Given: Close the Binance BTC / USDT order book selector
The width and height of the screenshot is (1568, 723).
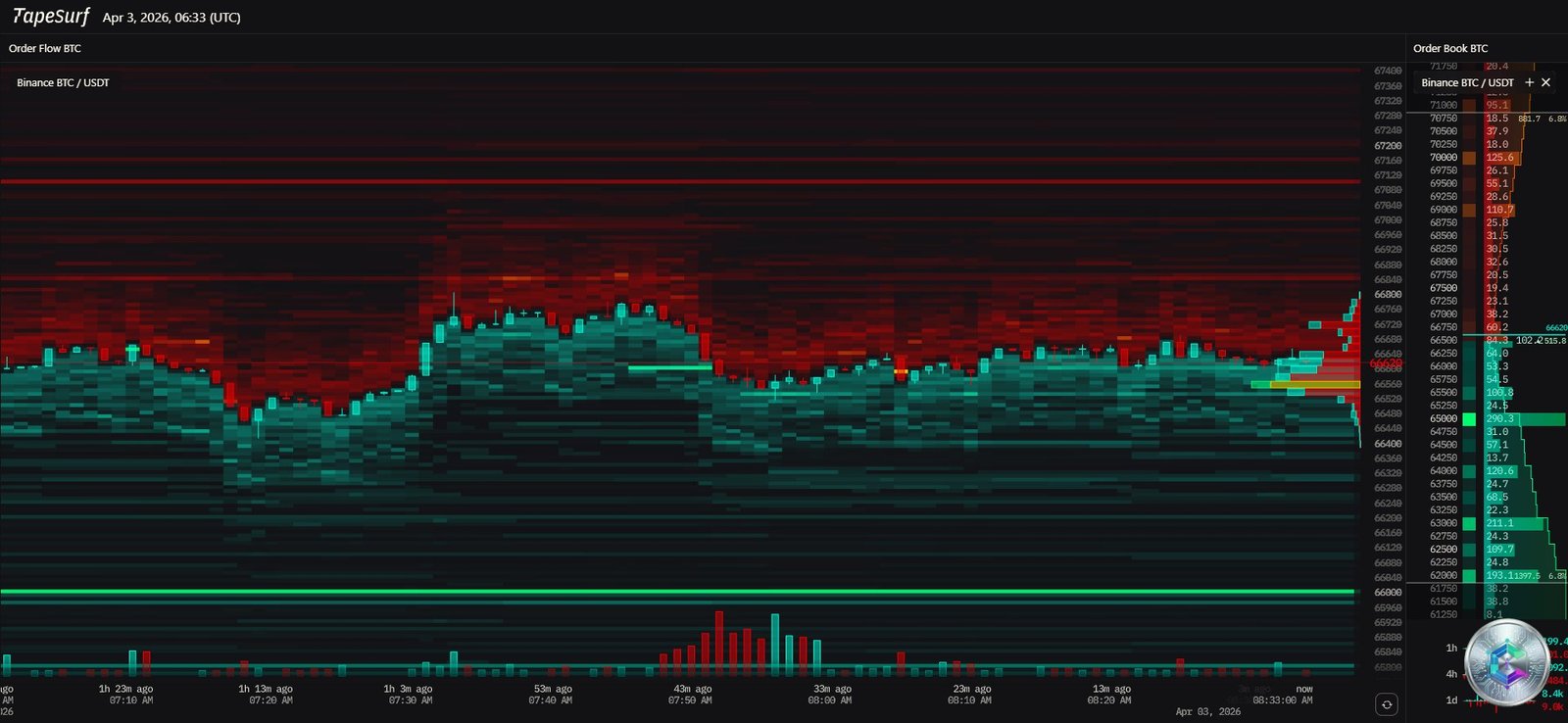Looking at the screenshot, I should [x=1546, y=82].
